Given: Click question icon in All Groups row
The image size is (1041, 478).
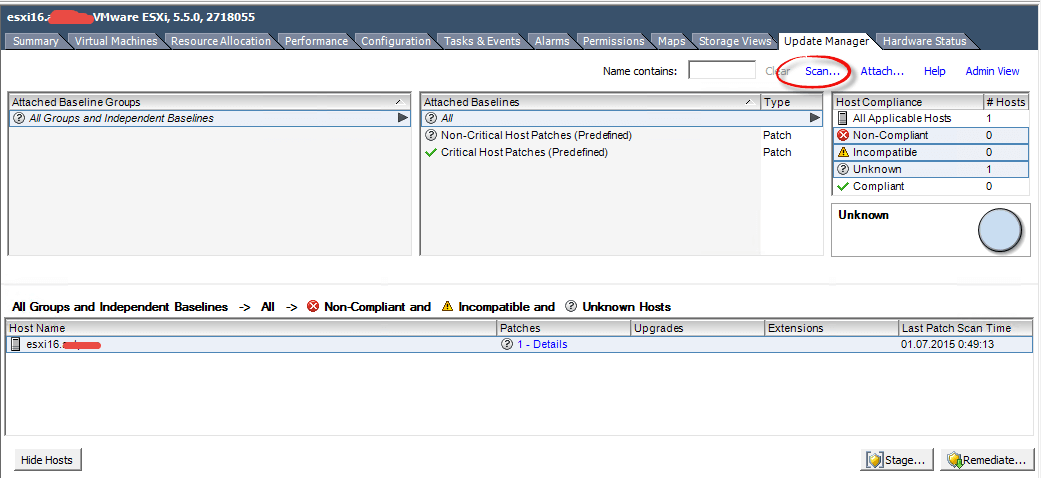Looking at the screenshot, I should tap(19, 118).
